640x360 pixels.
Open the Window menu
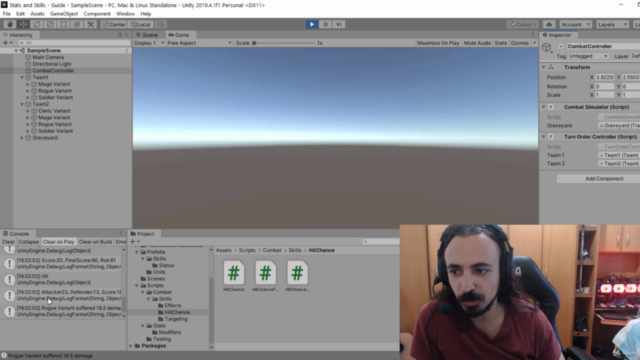[x=125, y=13]
